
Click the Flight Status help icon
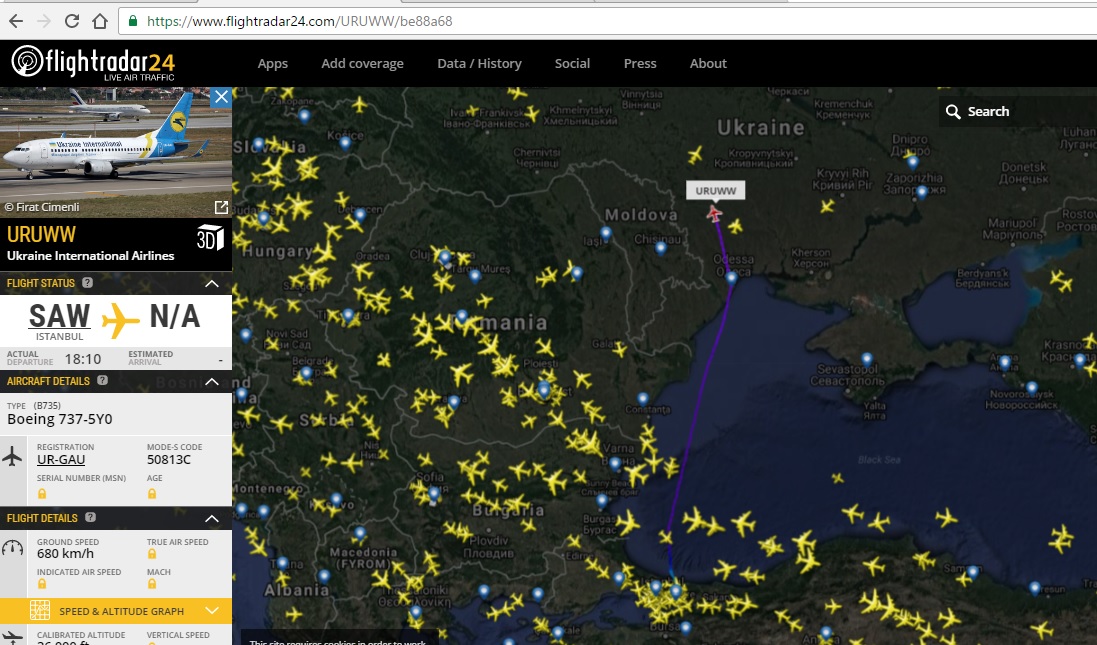pos(88,283)
